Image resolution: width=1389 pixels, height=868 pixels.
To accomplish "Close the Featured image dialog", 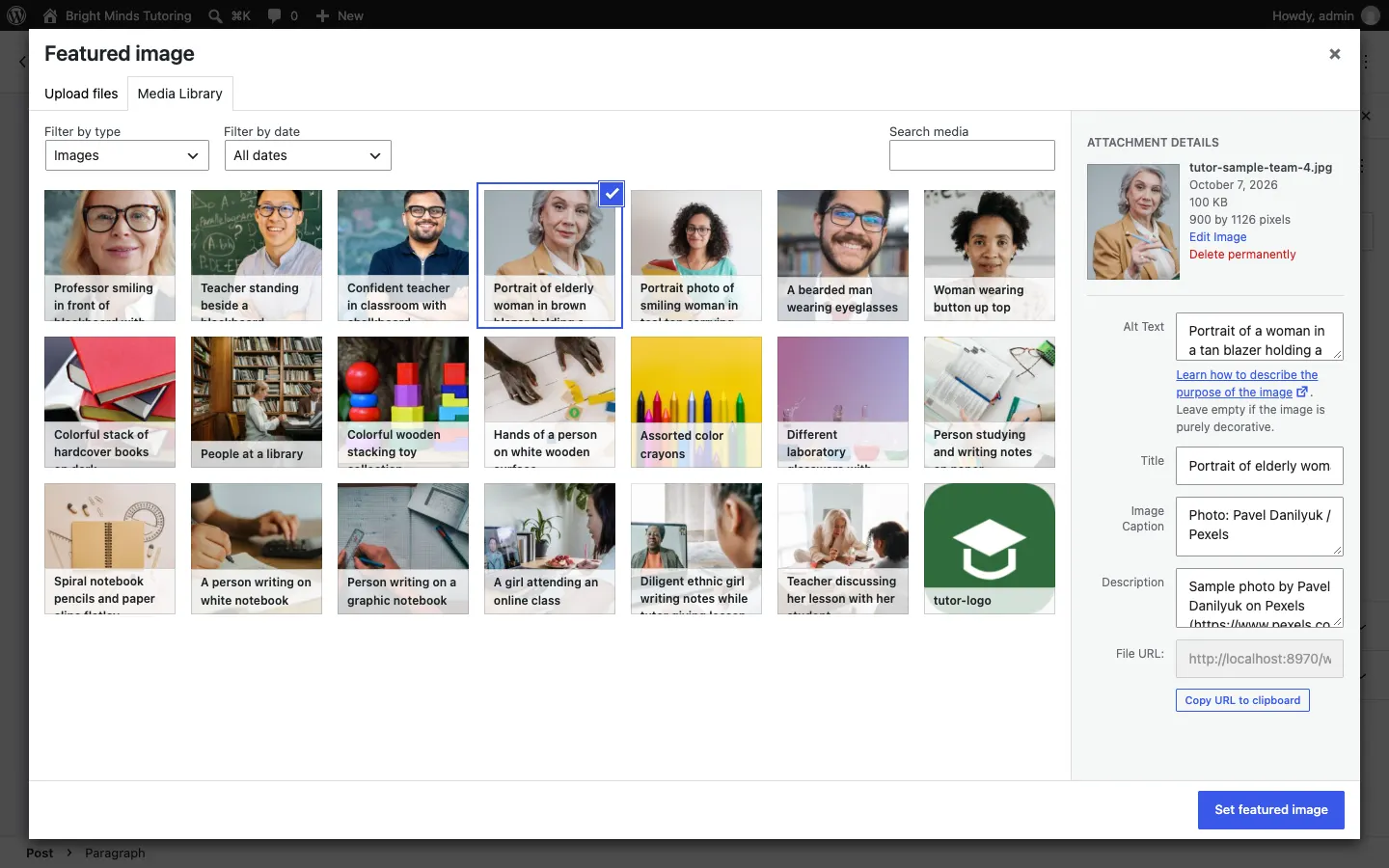I will (x=1335, y=54).
